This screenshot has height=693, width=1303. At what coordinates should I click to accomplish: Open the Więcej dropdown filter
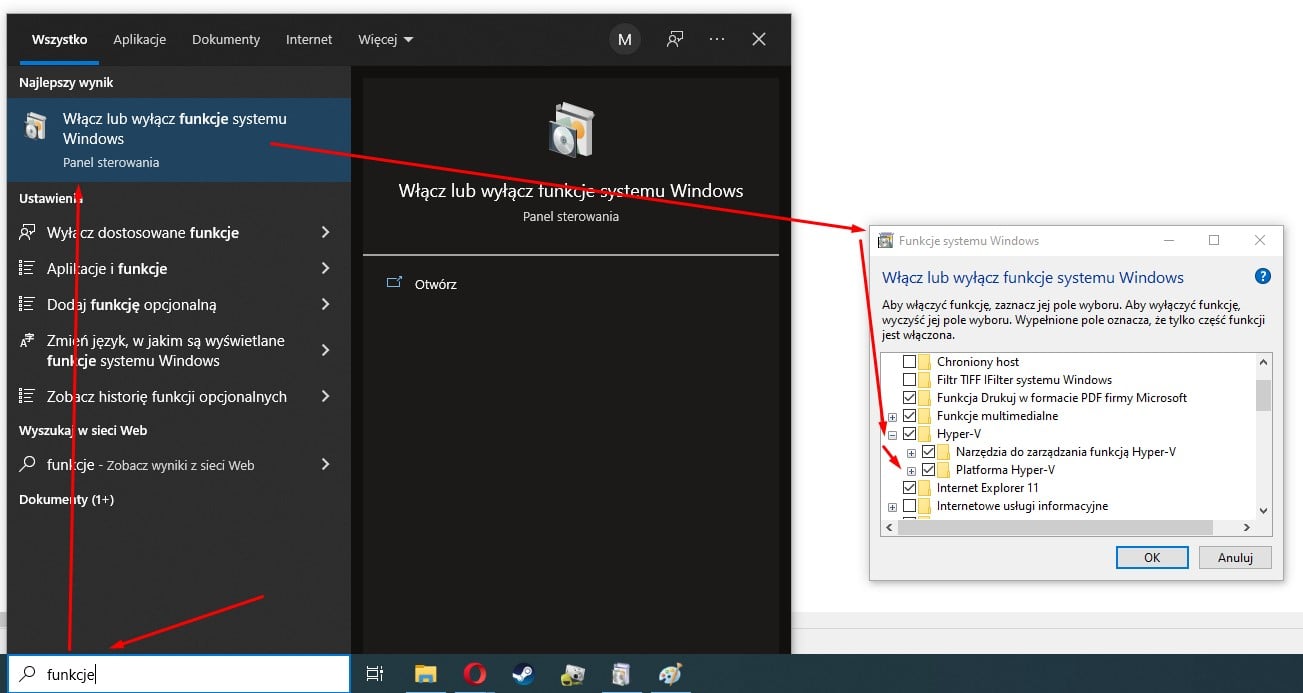385,40
